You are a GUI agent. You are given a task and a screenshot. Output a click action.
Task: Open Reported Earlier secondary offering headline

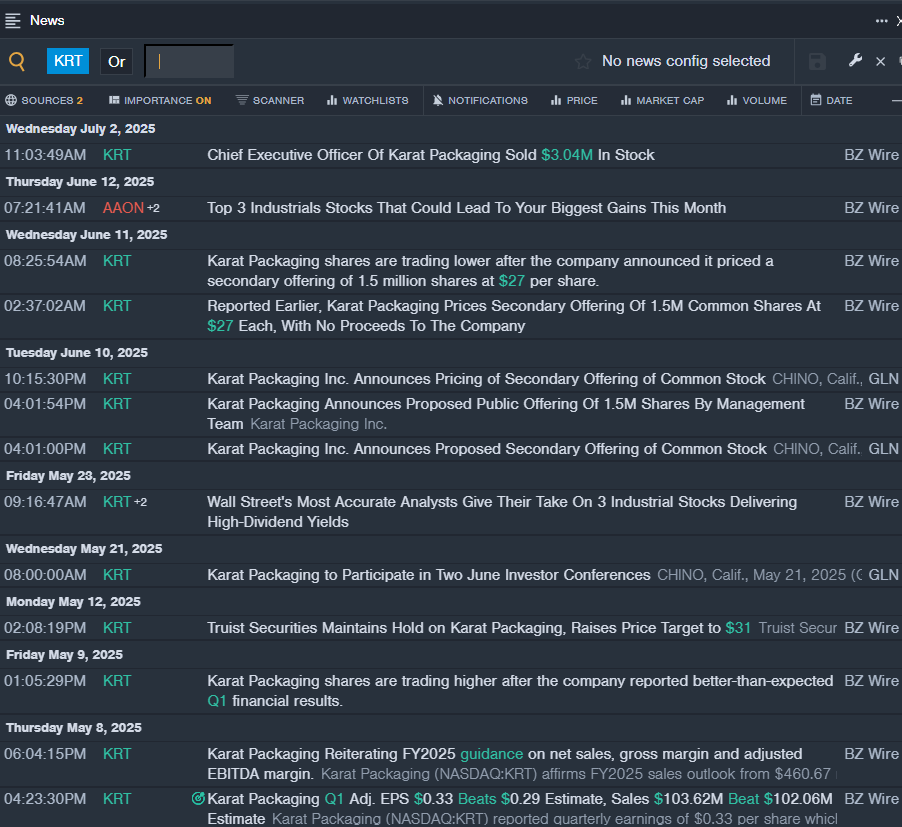(514, 316)
